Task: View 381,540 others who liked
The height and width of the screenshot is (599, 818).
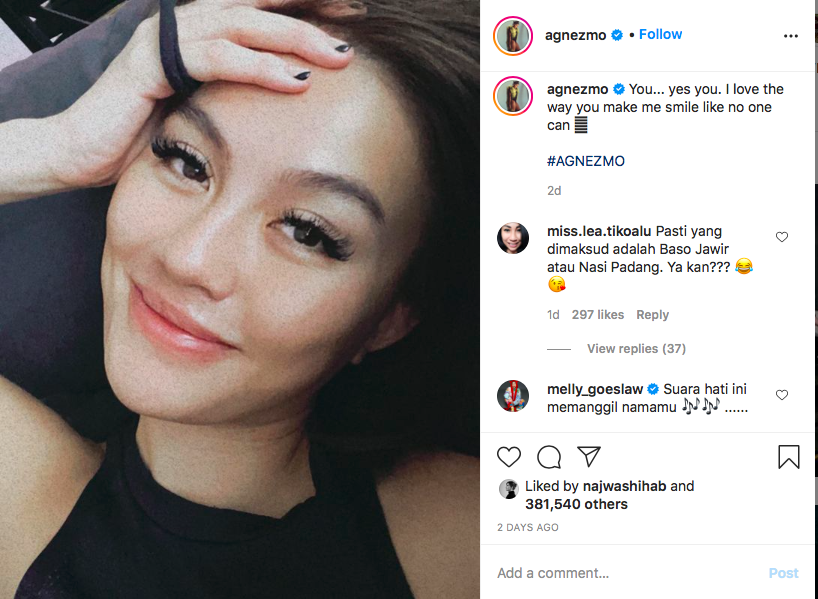Action: tap(576, 504)
